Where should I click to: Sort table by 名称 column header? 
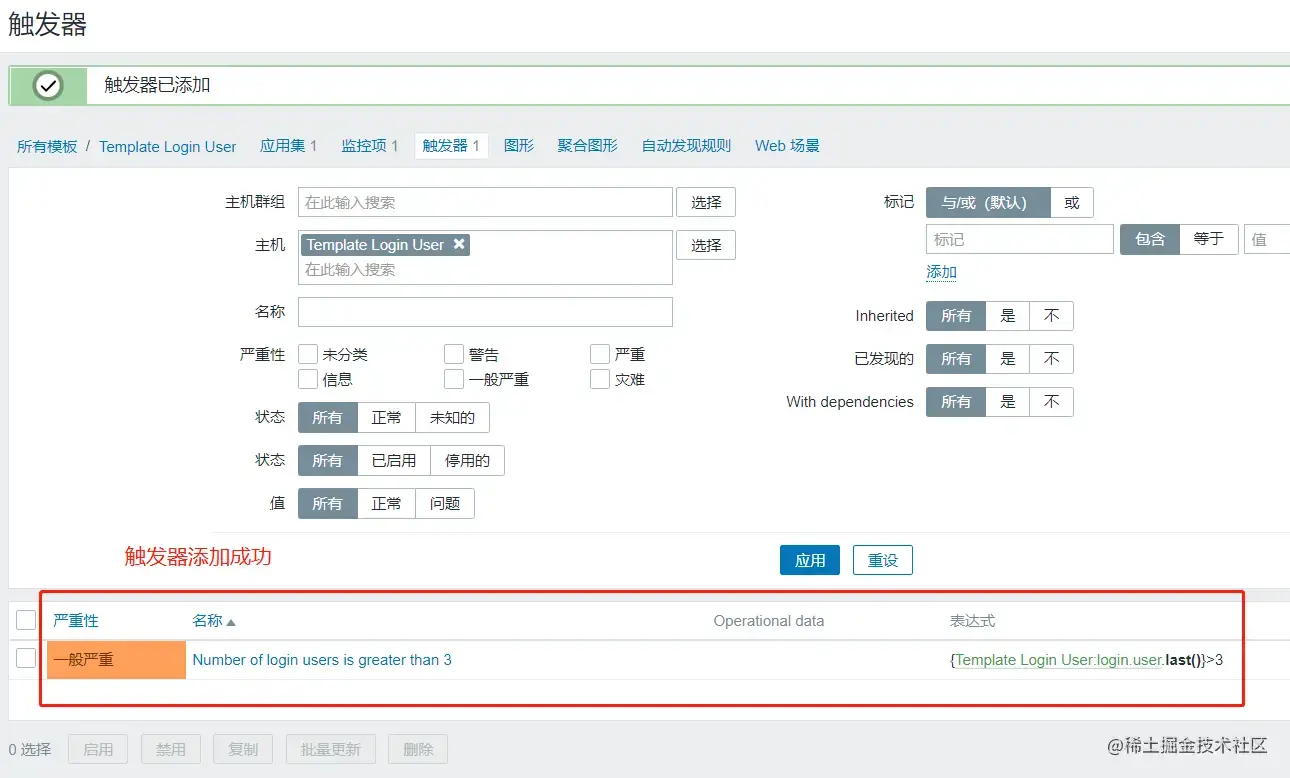pyautogui.click(x=207, y=621)
